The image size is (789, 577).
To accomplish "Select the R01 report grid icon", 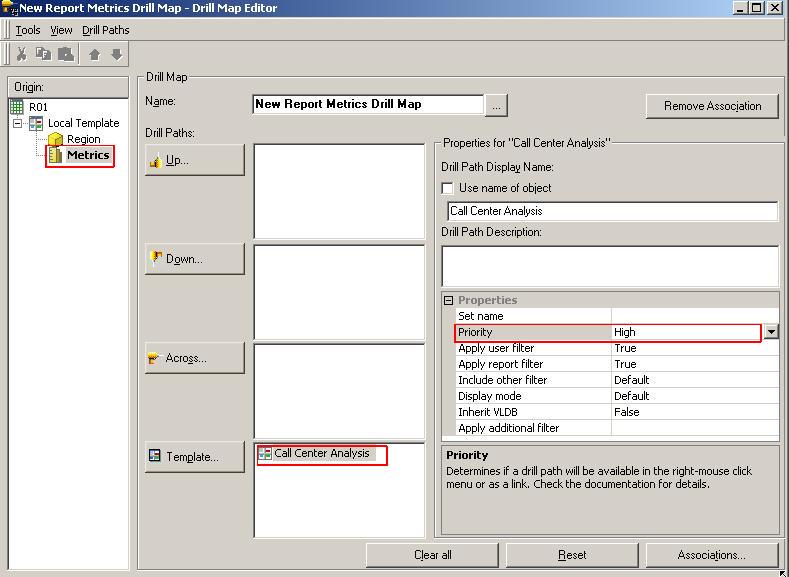I will pos(17,107).
